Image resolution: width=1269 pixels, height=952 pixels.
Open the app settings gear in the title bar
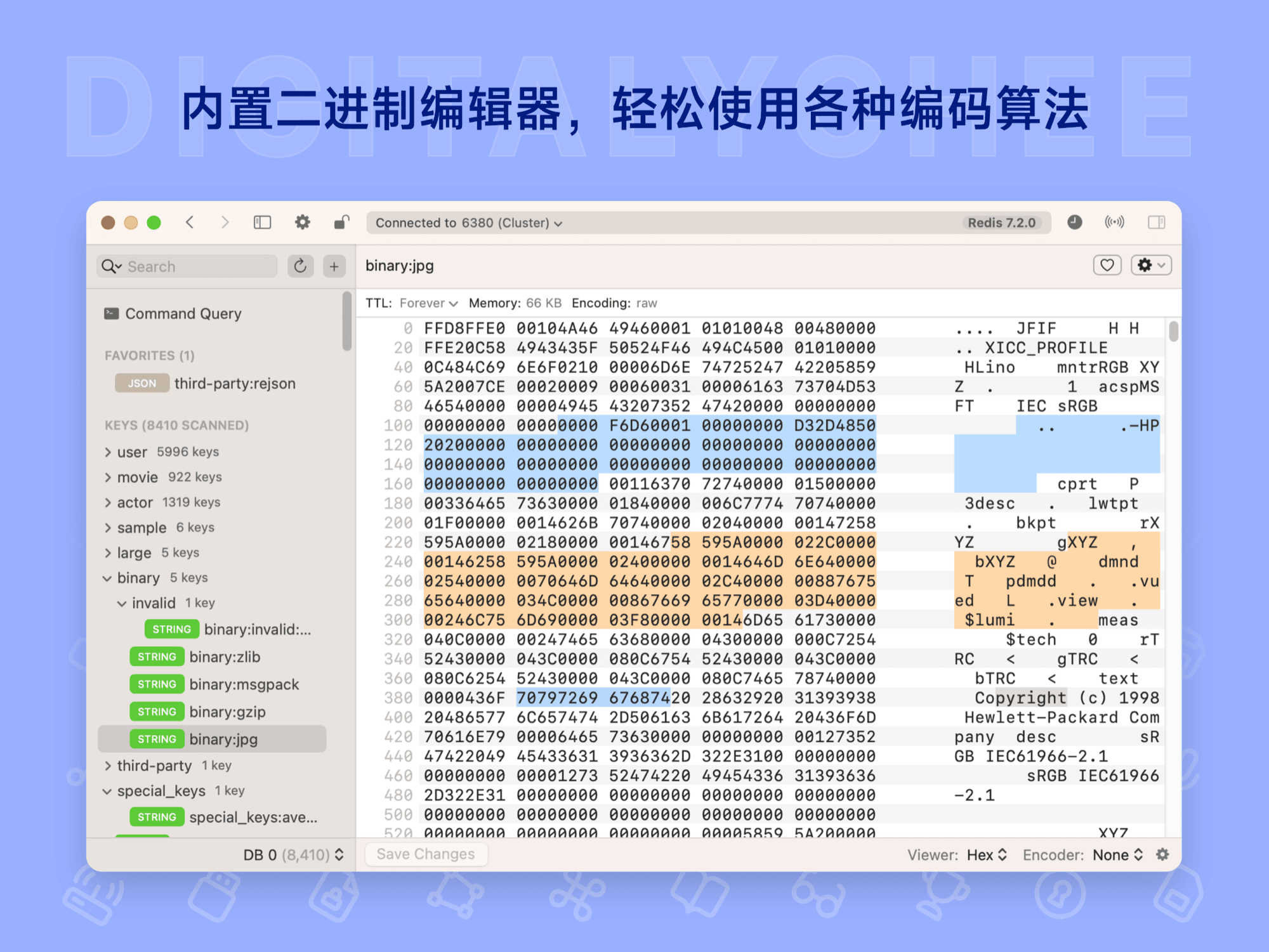click(x=302, y=222)
